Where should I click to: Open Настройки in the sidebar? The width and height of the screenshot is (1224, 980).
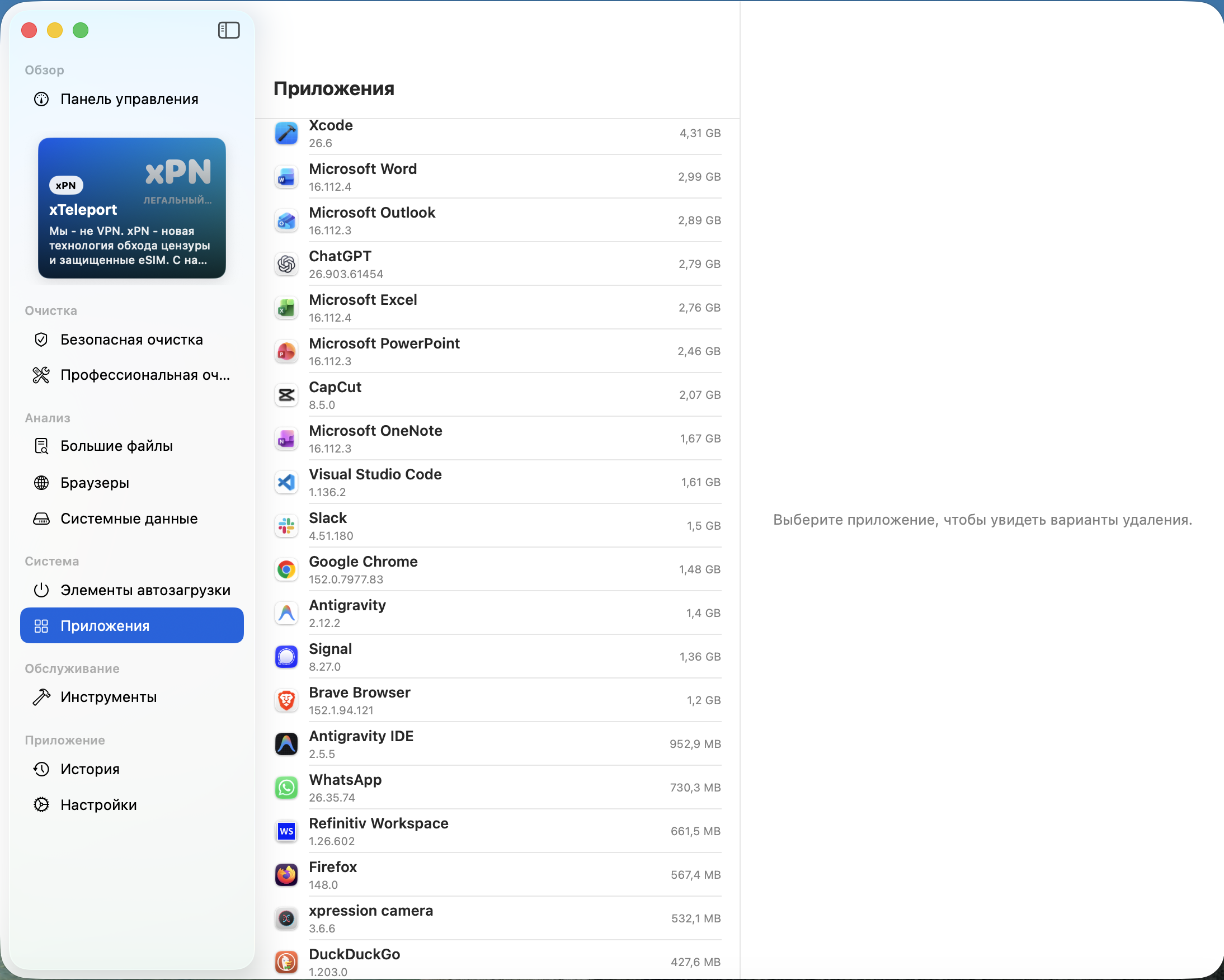[131, 805]
